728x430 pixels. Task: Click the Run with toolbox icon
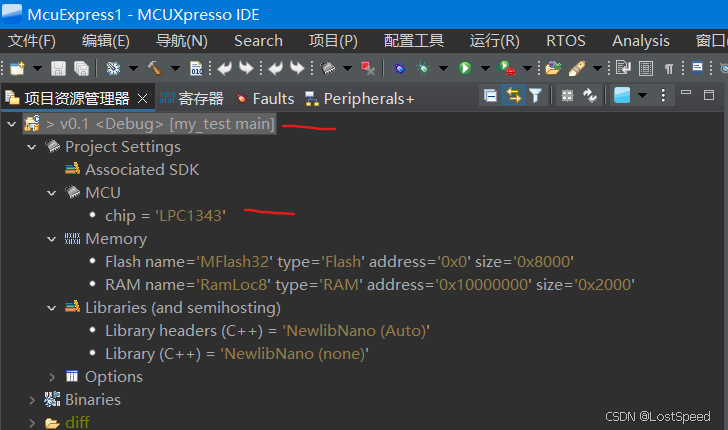pos(507,68)
